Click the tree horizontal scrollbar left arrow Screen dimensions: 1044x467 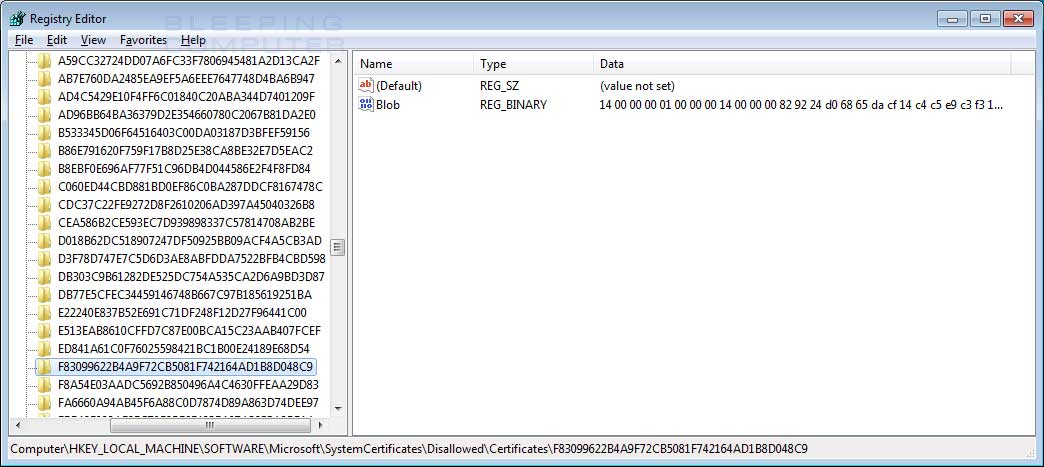pos(18,424)
